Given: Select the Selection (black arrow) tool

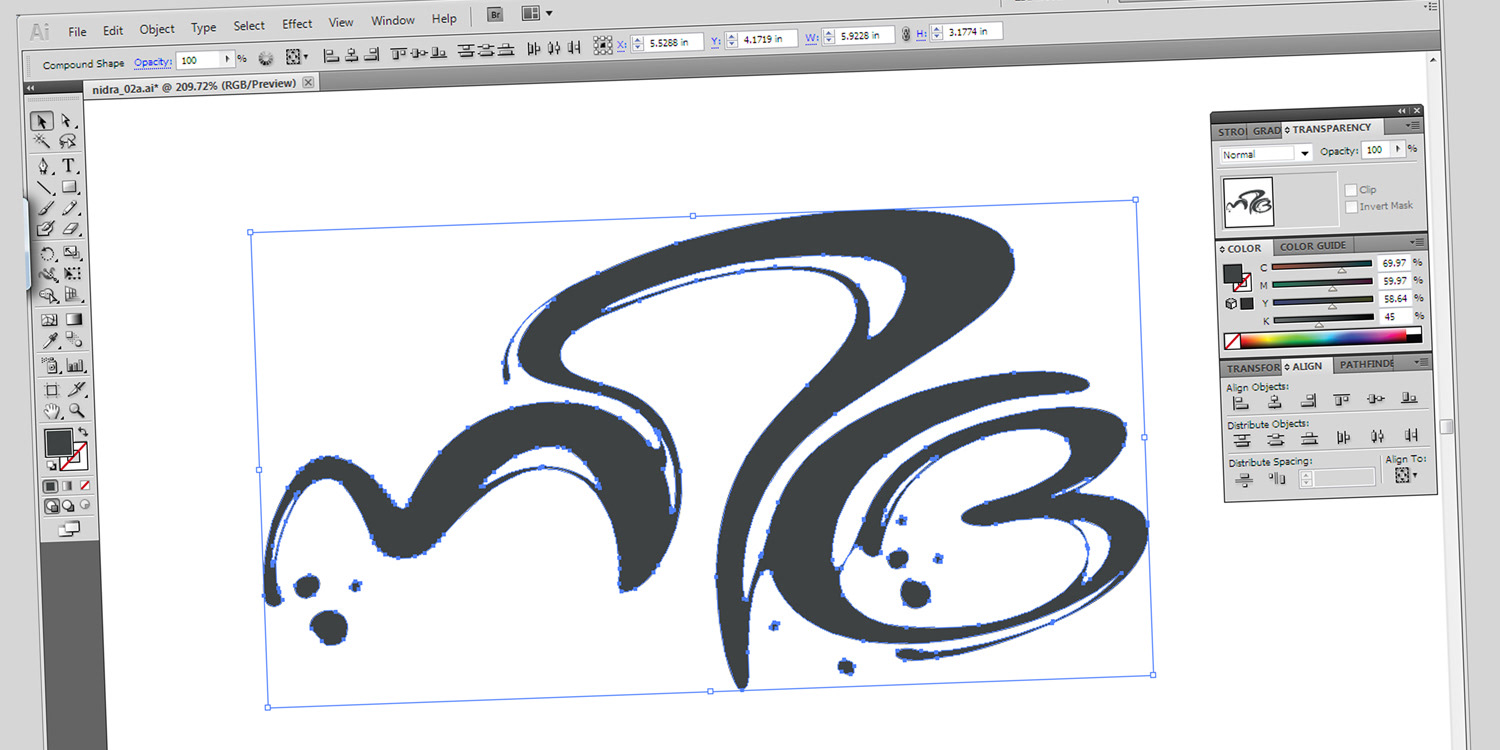Looking at the screenshot, I should pos(41,121).
